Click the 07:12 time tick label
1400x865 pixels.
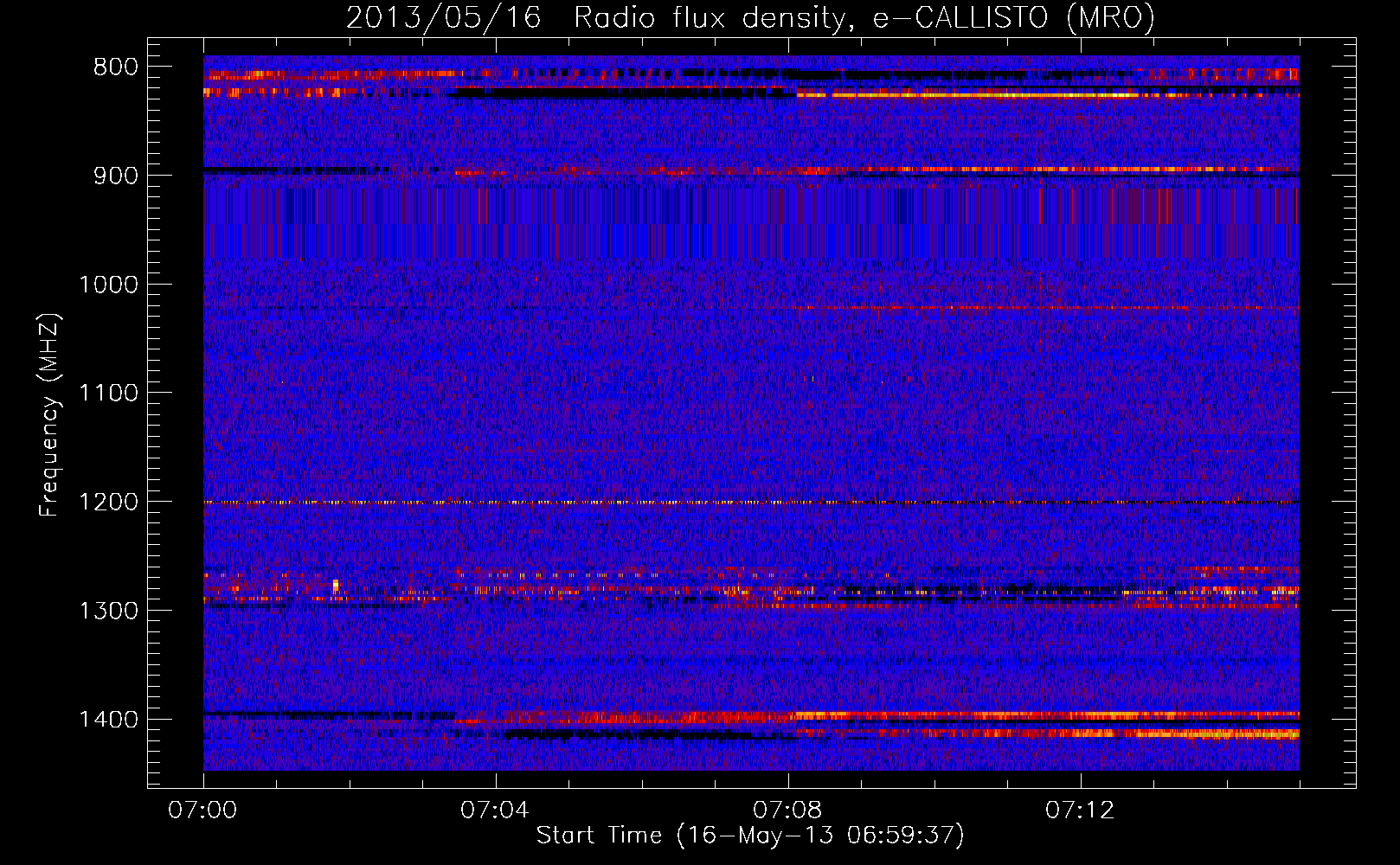point(1080,811)
